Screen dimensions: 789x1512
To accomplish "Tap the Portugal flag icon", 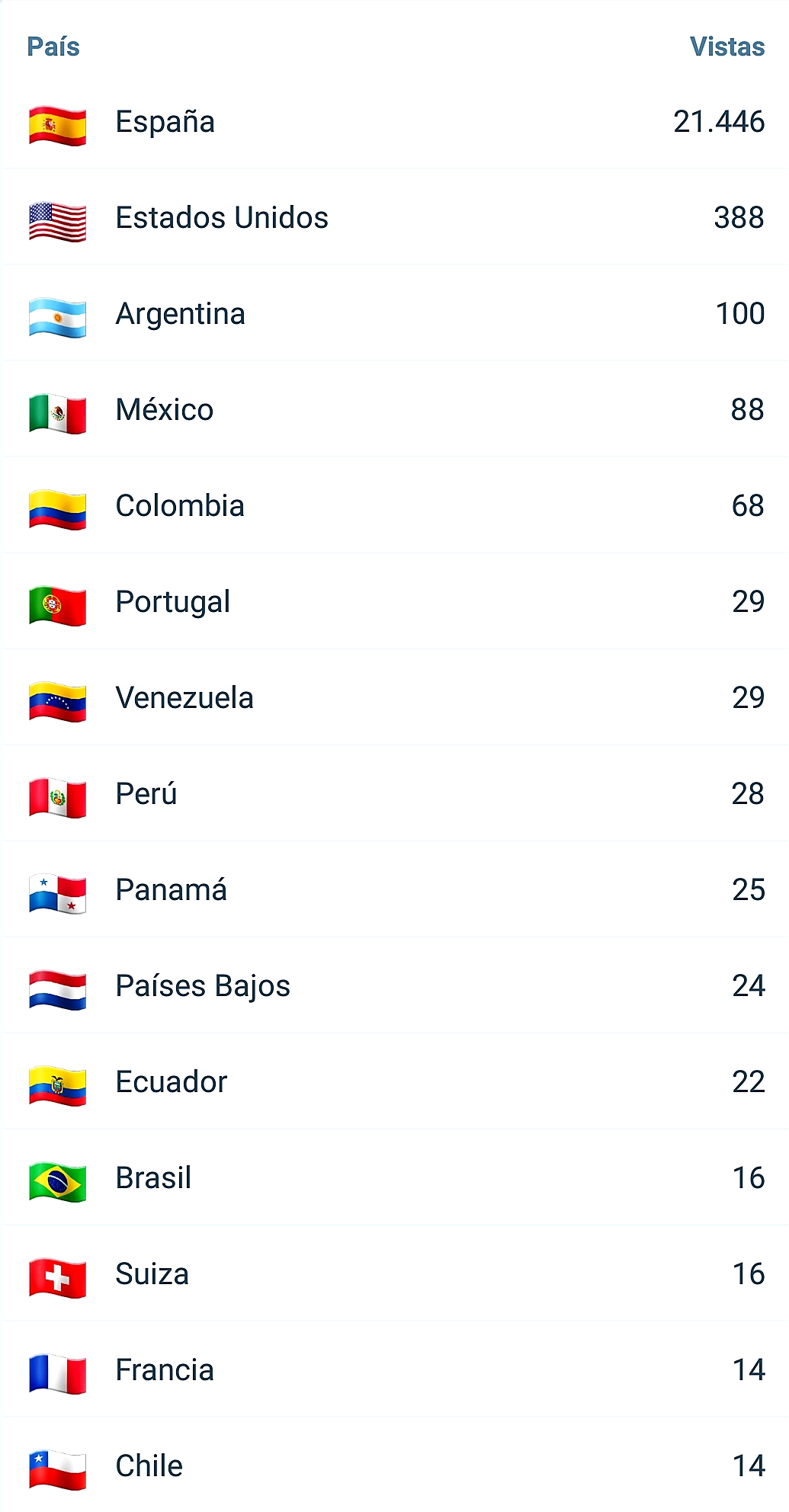I will pyautogui.click(x=57, y=605).
